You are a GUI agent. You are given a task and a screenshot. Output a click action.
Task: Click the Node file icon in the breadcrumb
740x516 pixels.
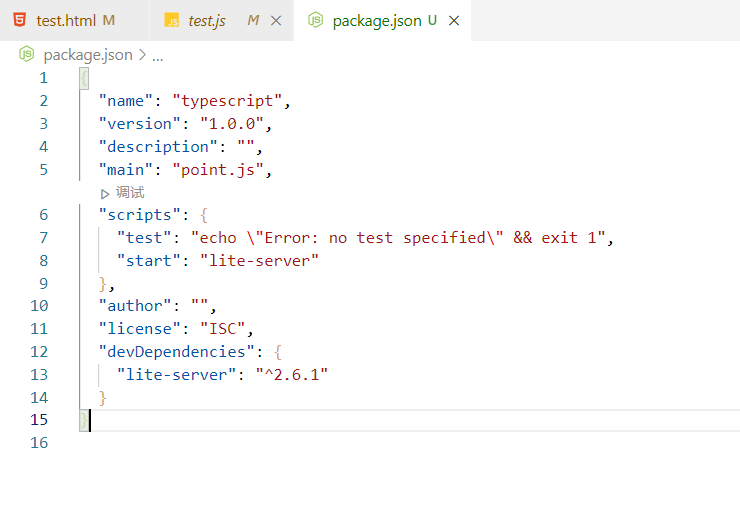(x=27, y=55)
